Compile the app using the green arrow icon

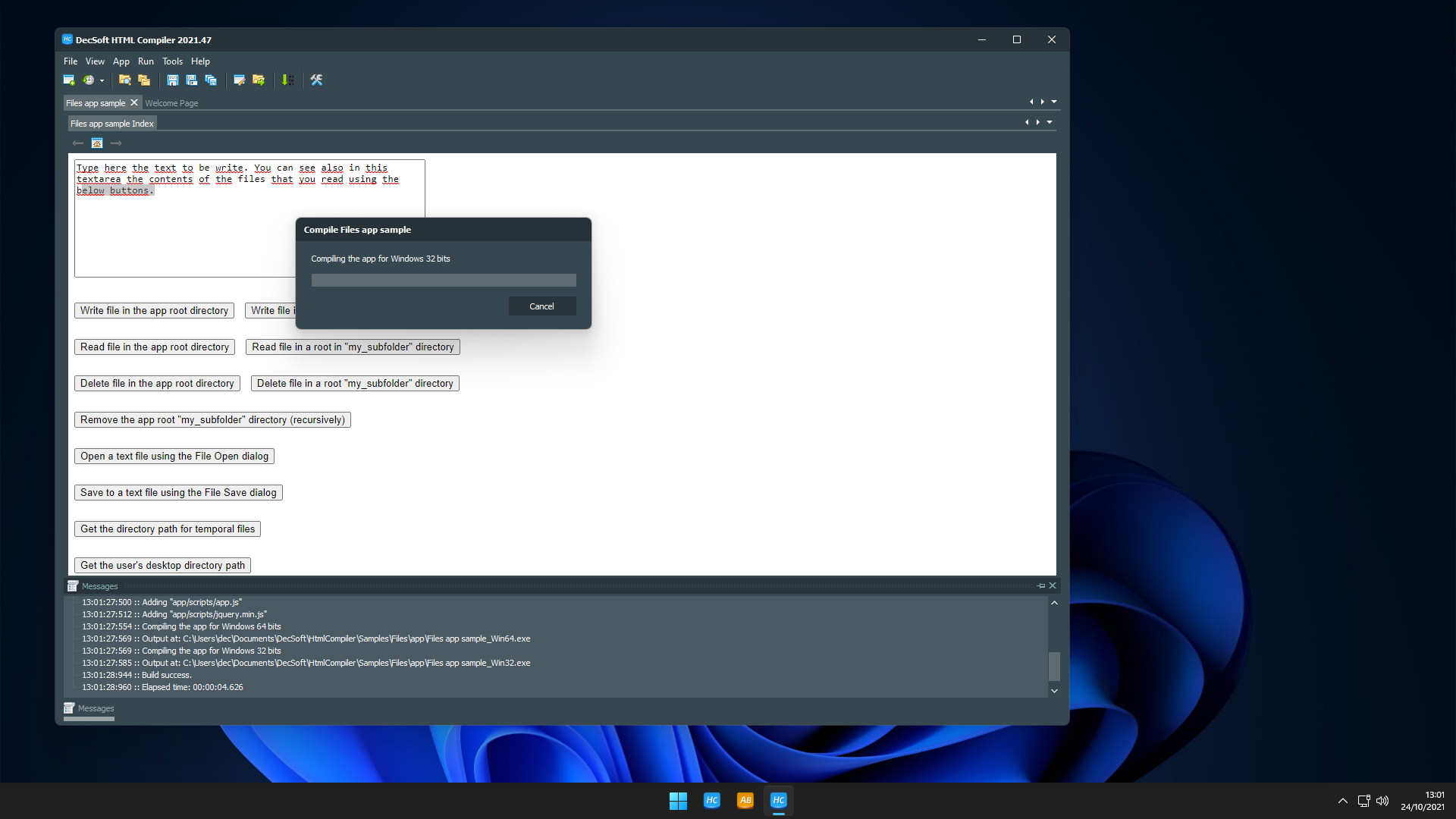coord(287,80)
